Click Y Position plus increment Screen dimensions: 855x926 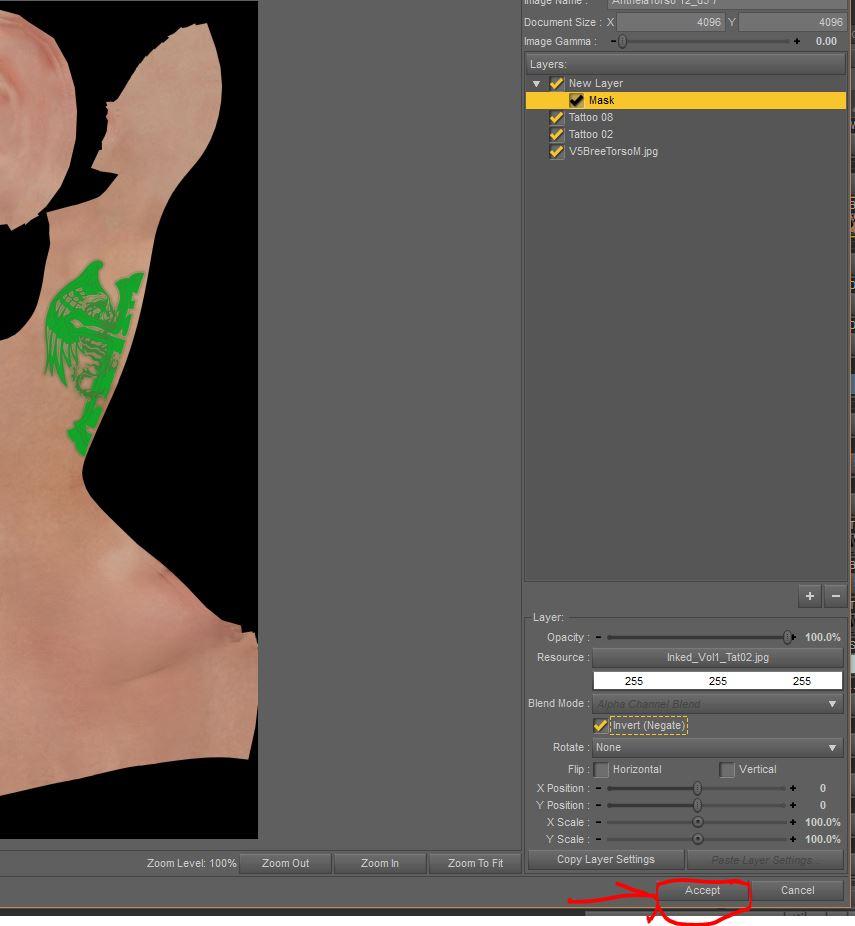793,806
